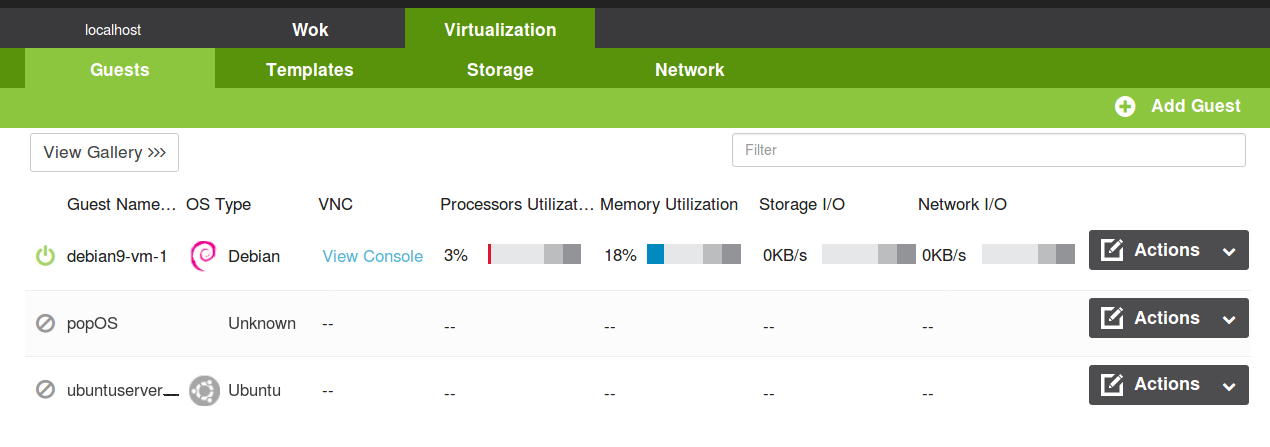
Task: Open the Actions dropdown for ubuntuserver
Action: [1169, 385]
